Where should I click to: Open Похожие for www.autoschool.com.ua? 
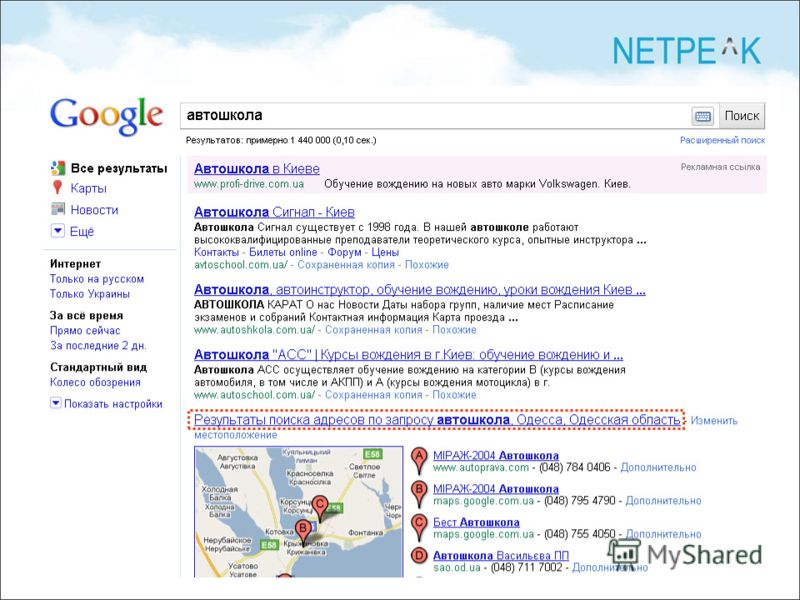[455, 395]
